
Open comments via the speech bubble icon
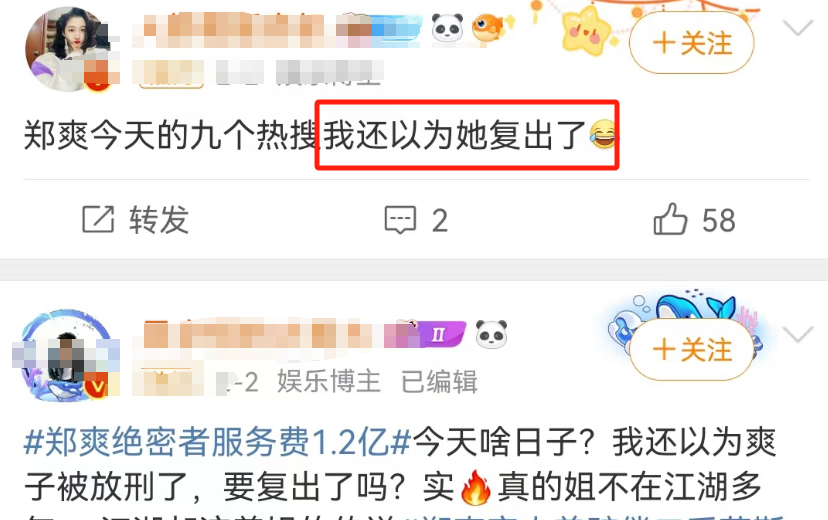[400, 220]
